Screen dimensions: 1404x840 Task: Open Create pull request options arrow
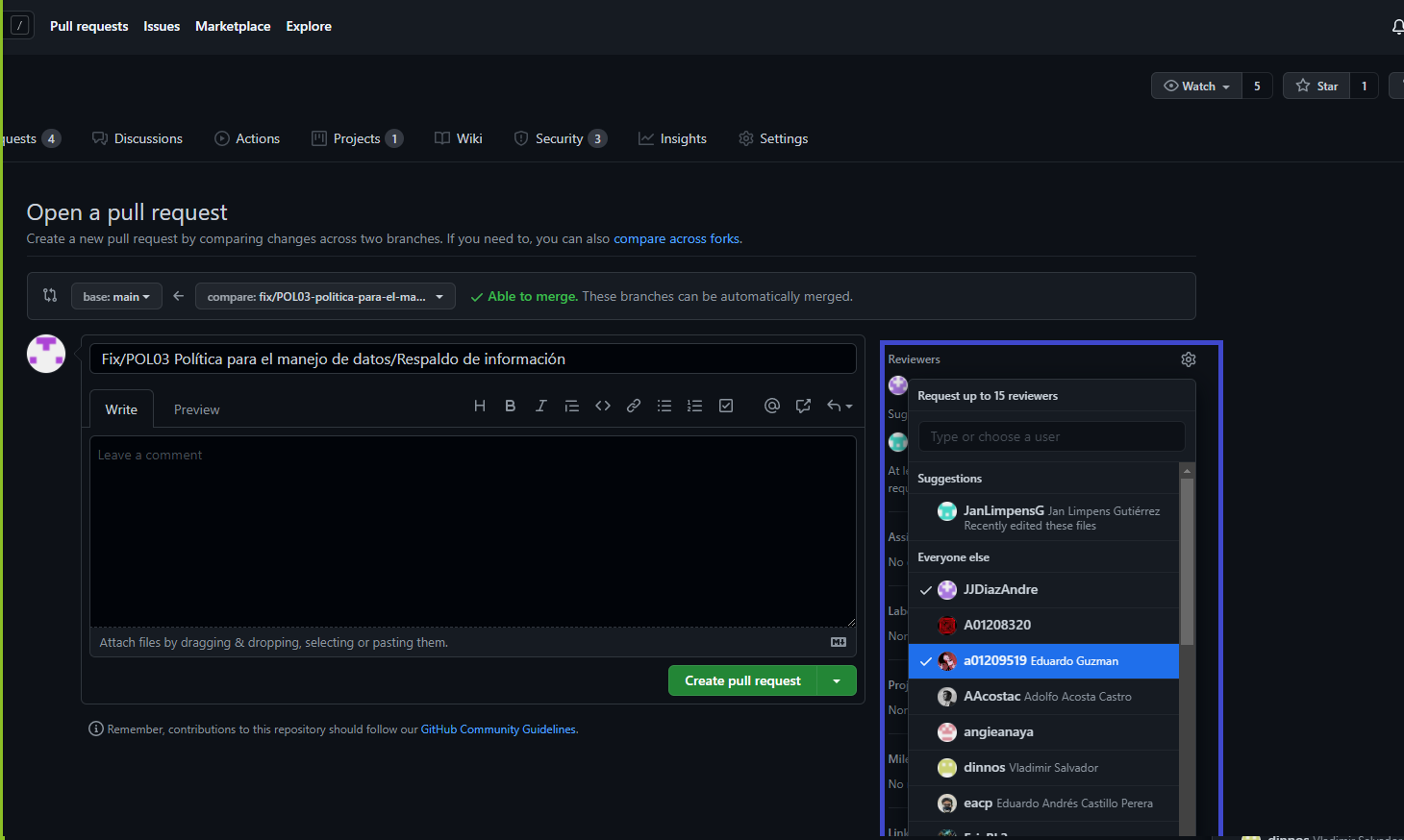[837, 680]
